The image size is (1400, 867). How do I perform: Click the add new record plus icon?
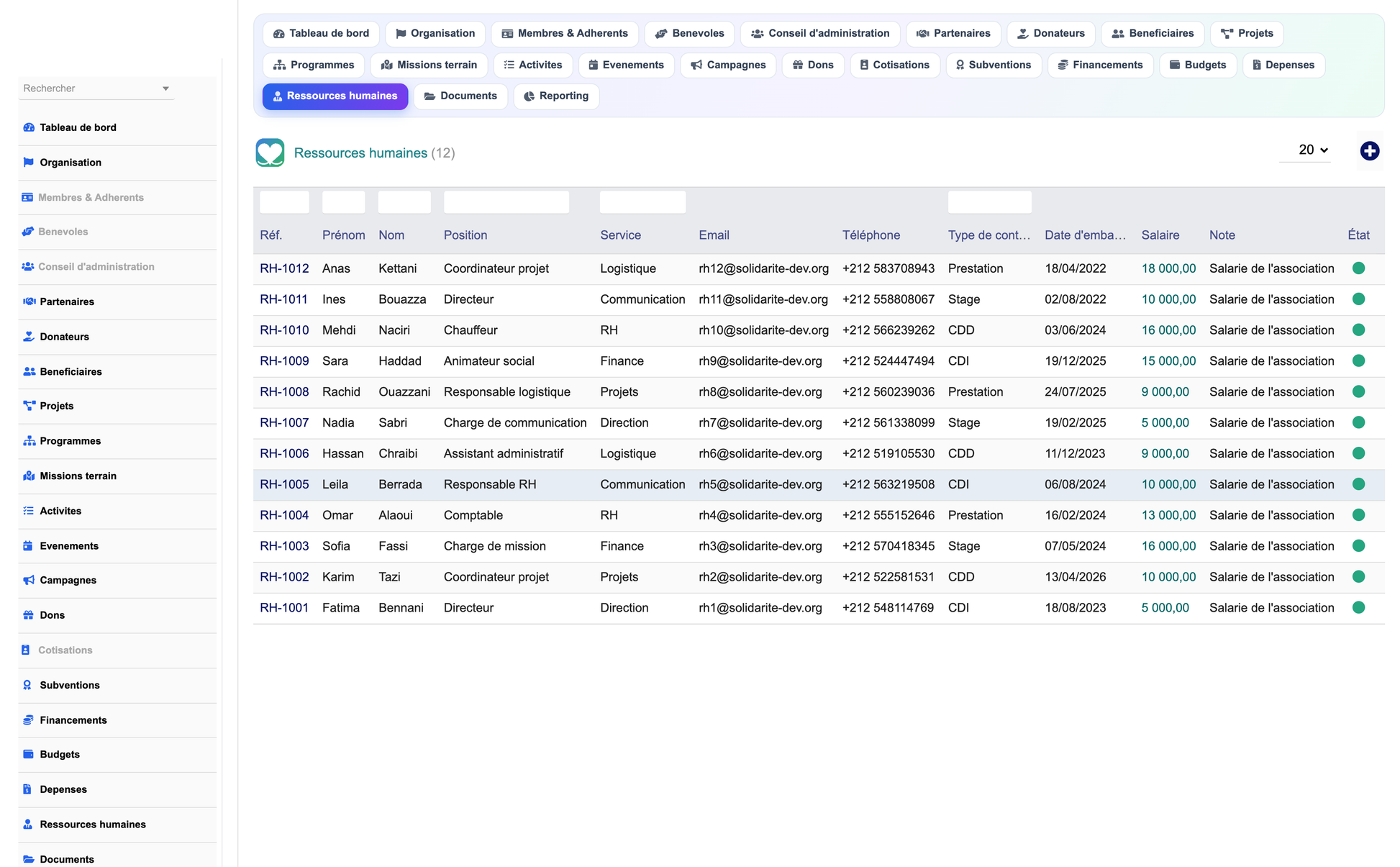pos(1369,151)
